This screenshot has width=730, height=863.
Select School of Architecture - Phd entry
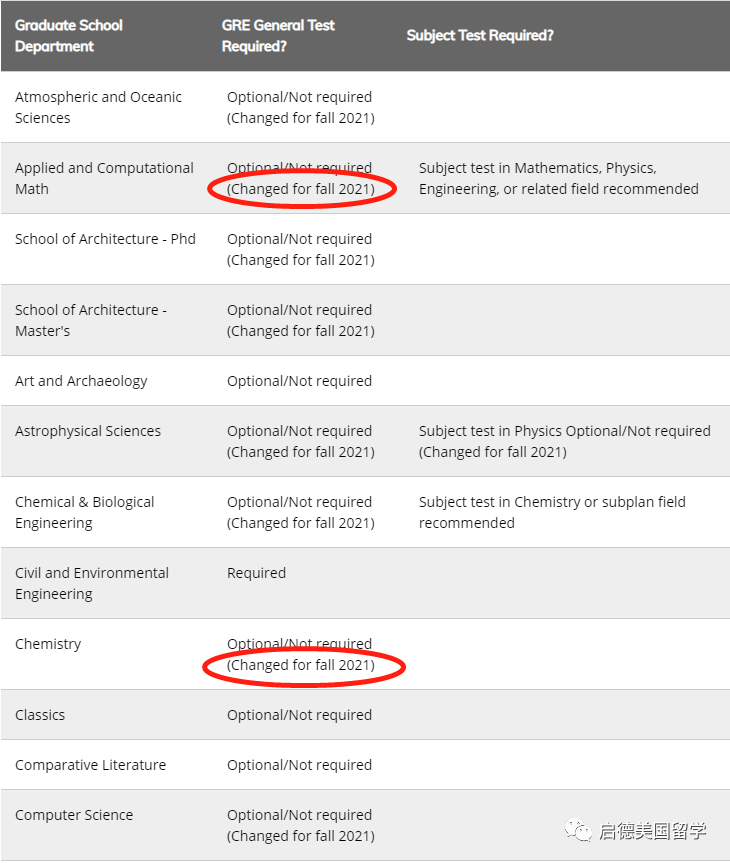(x=105, y=239)
